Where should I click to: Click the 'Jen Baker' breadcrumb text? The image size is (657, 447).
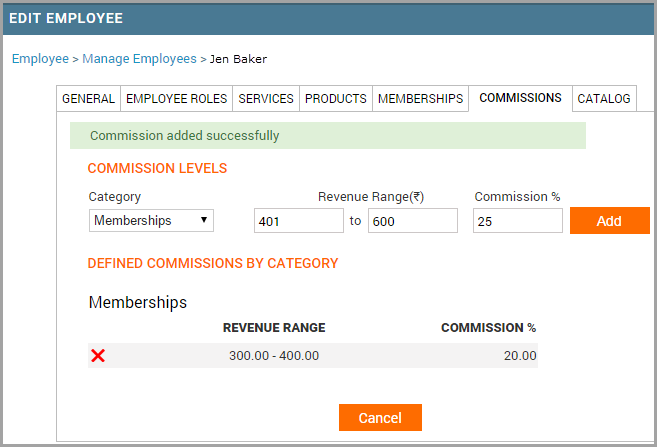click(x=238, y=59)
